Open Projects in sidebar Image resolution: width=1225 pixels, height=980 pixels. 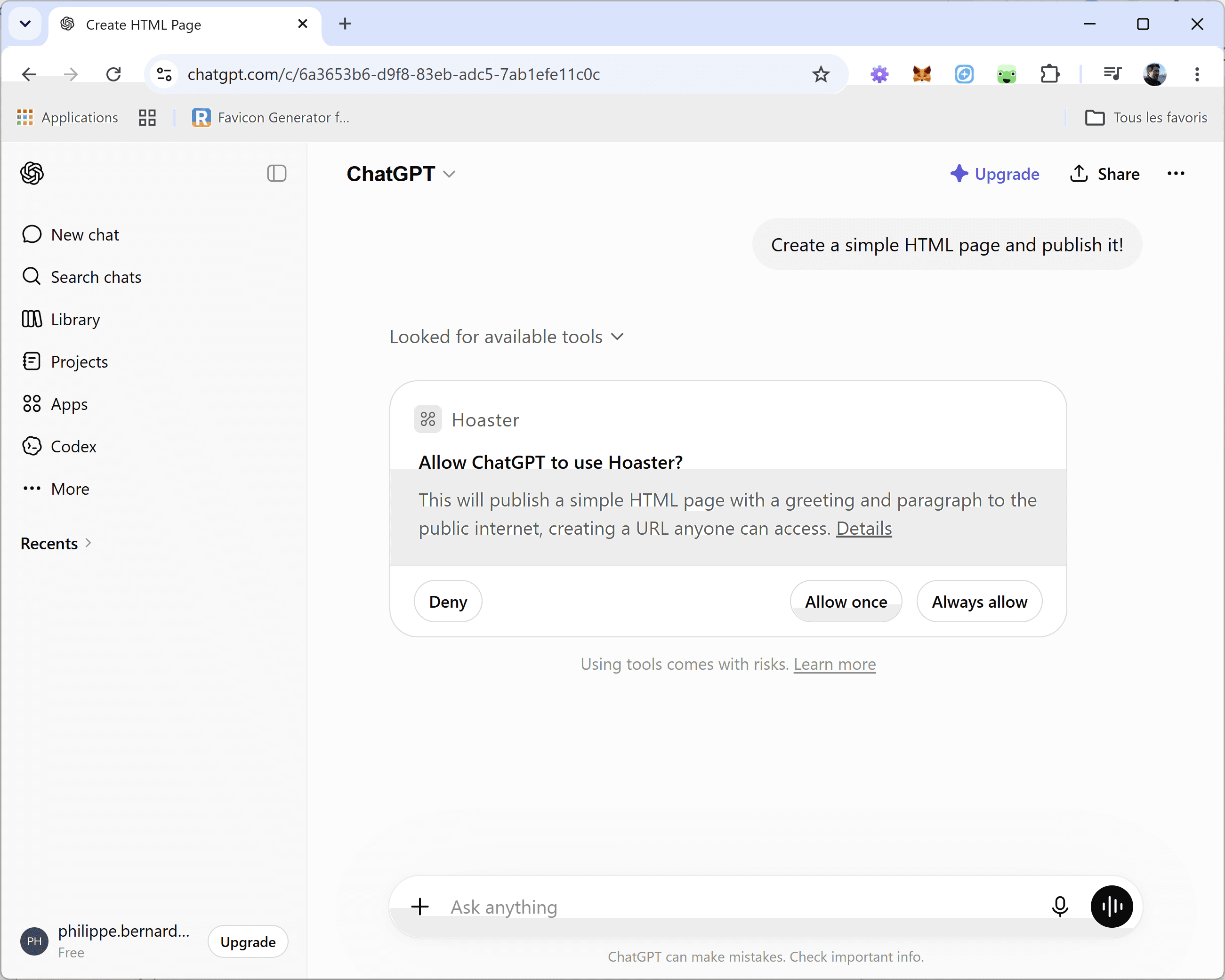[65, 361]
